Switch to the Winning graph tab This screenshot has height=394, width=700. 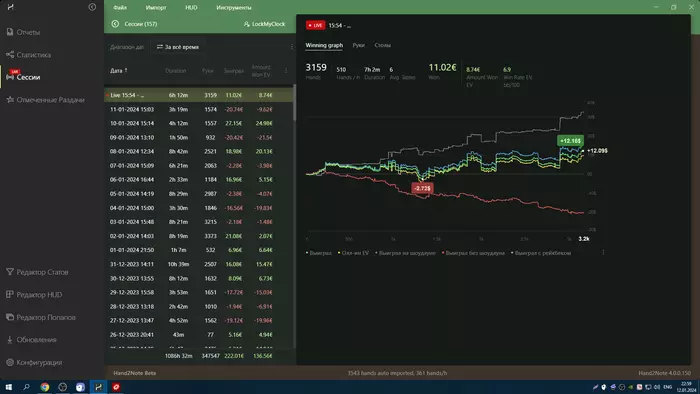tap(324, 45)
